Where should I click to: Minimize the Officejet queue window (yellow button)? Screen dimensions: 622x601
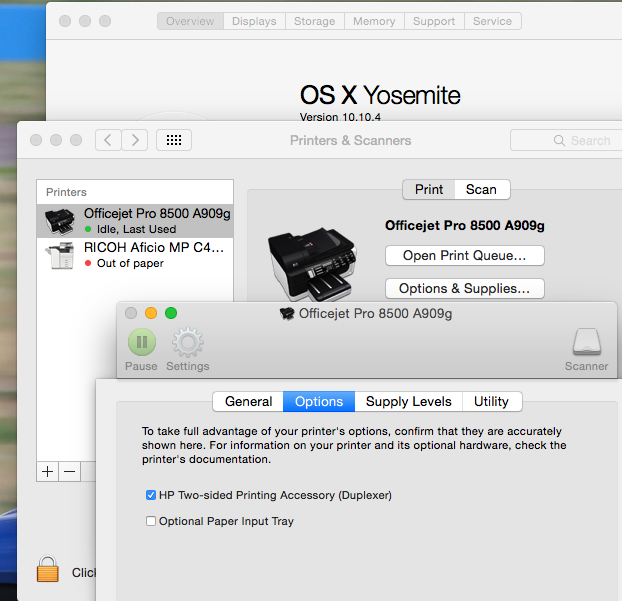coord(151,313)
